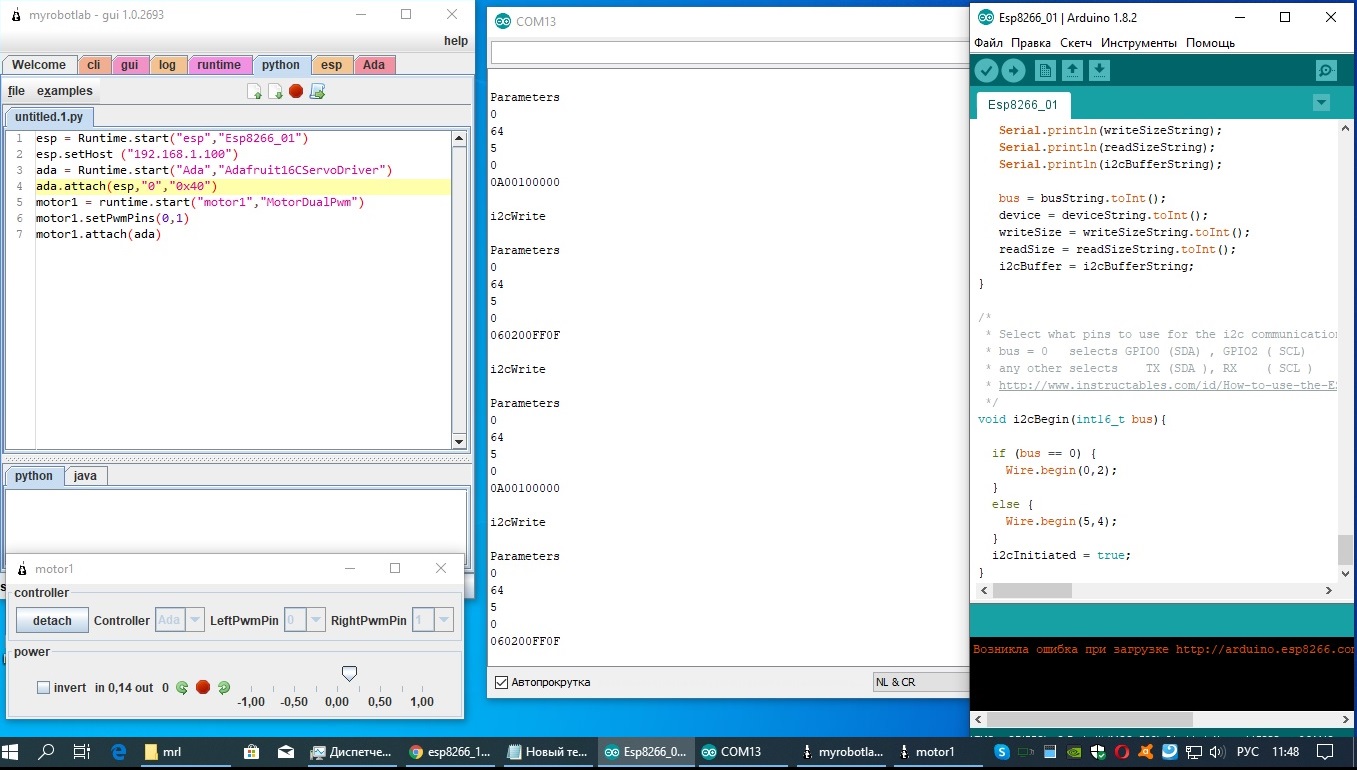Screen dimensions: 1357x770
Task: Open the help menu in myrobotlab
Action: [x=455, y=41]
